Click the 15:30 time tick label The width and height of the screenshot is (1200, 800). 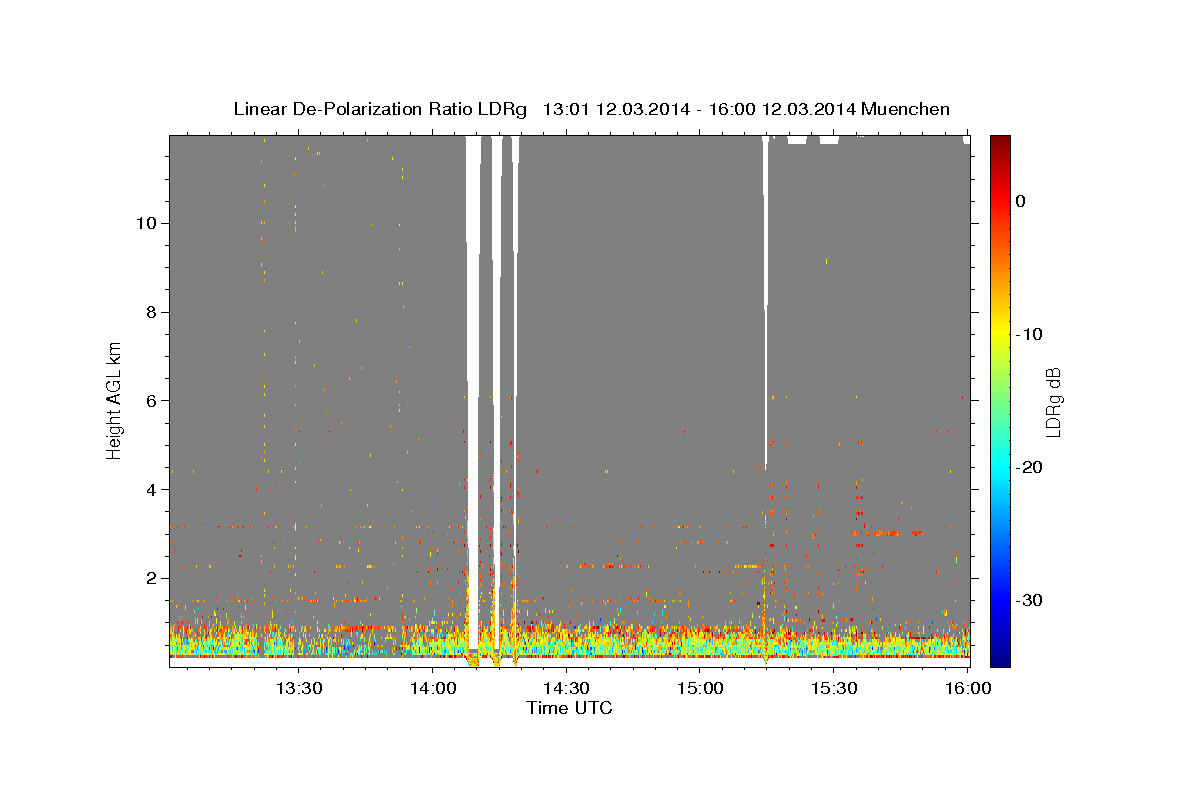(834, 688)
